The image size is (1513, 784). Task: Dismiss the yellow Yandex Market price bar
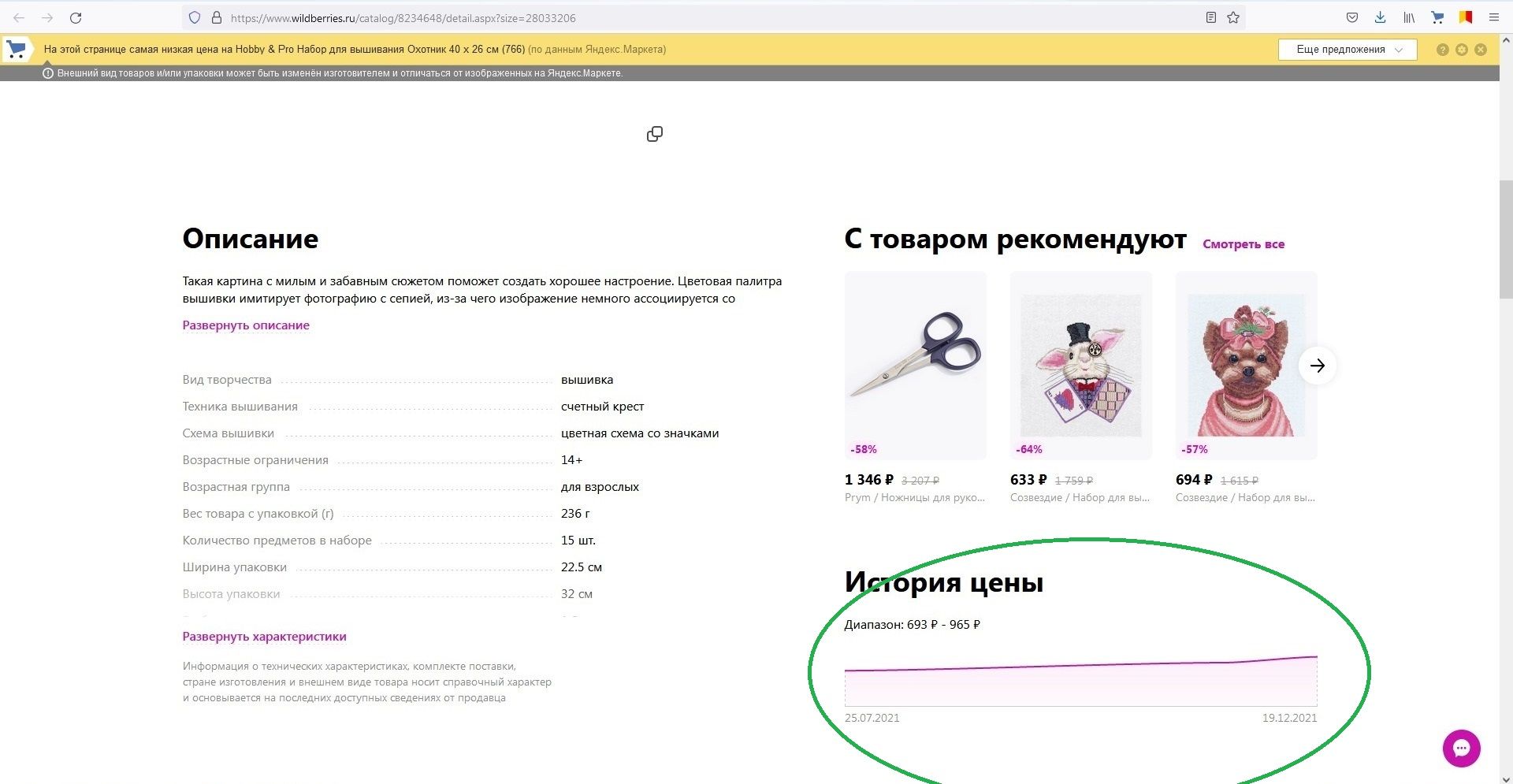(x=1481, y=50)
